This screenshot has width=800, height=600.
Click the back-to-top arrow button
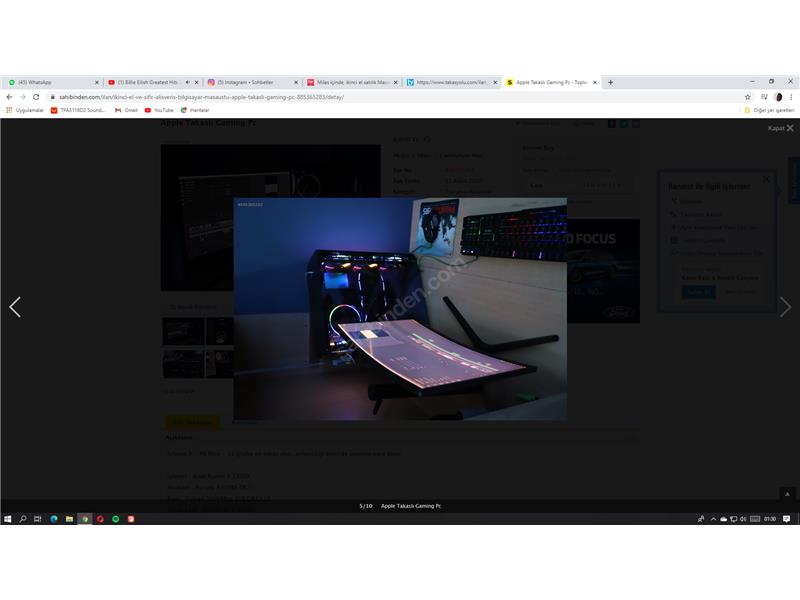[x=787, y=494]
